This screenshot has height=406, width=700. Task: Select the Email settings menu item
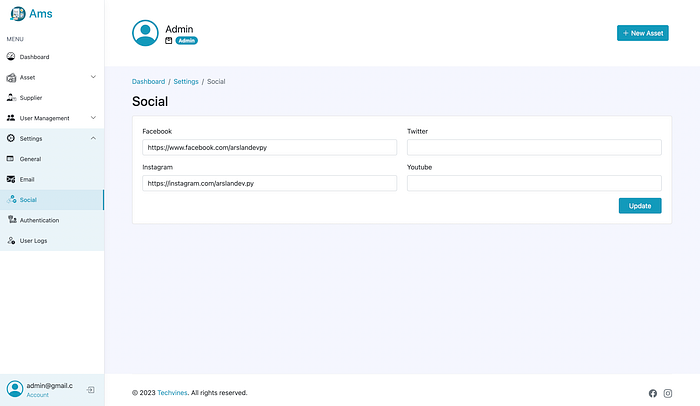pos(52,180)
